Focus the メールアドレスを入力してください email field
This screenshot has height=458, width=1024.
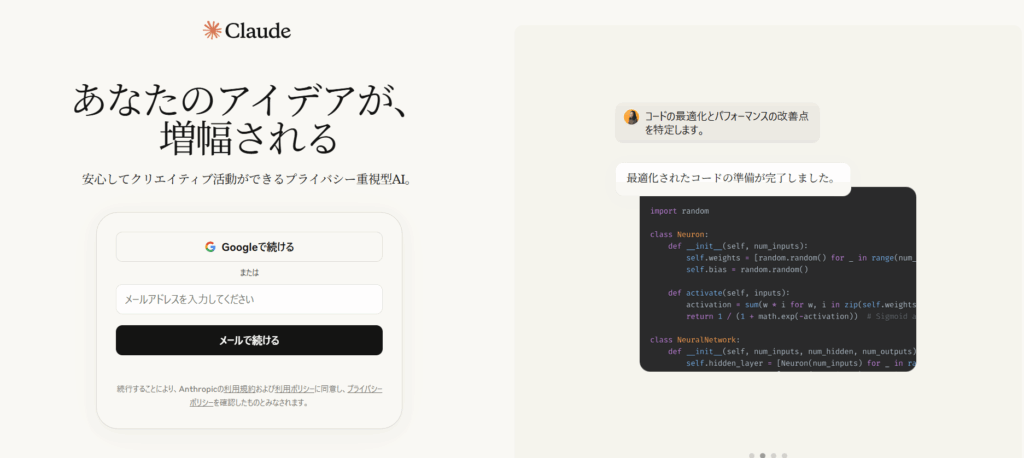pyautogui.click(x=249, y=299)
